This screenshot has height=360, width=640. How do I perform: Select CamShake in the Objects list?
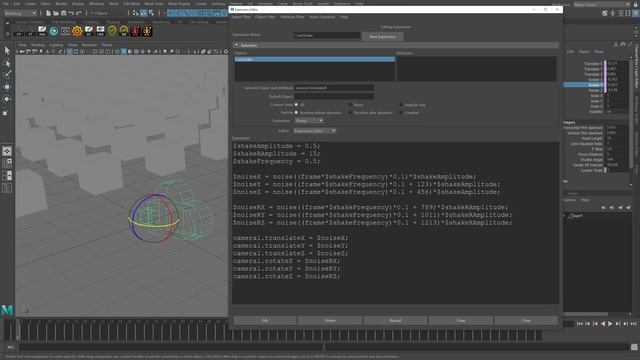(315, 59)
